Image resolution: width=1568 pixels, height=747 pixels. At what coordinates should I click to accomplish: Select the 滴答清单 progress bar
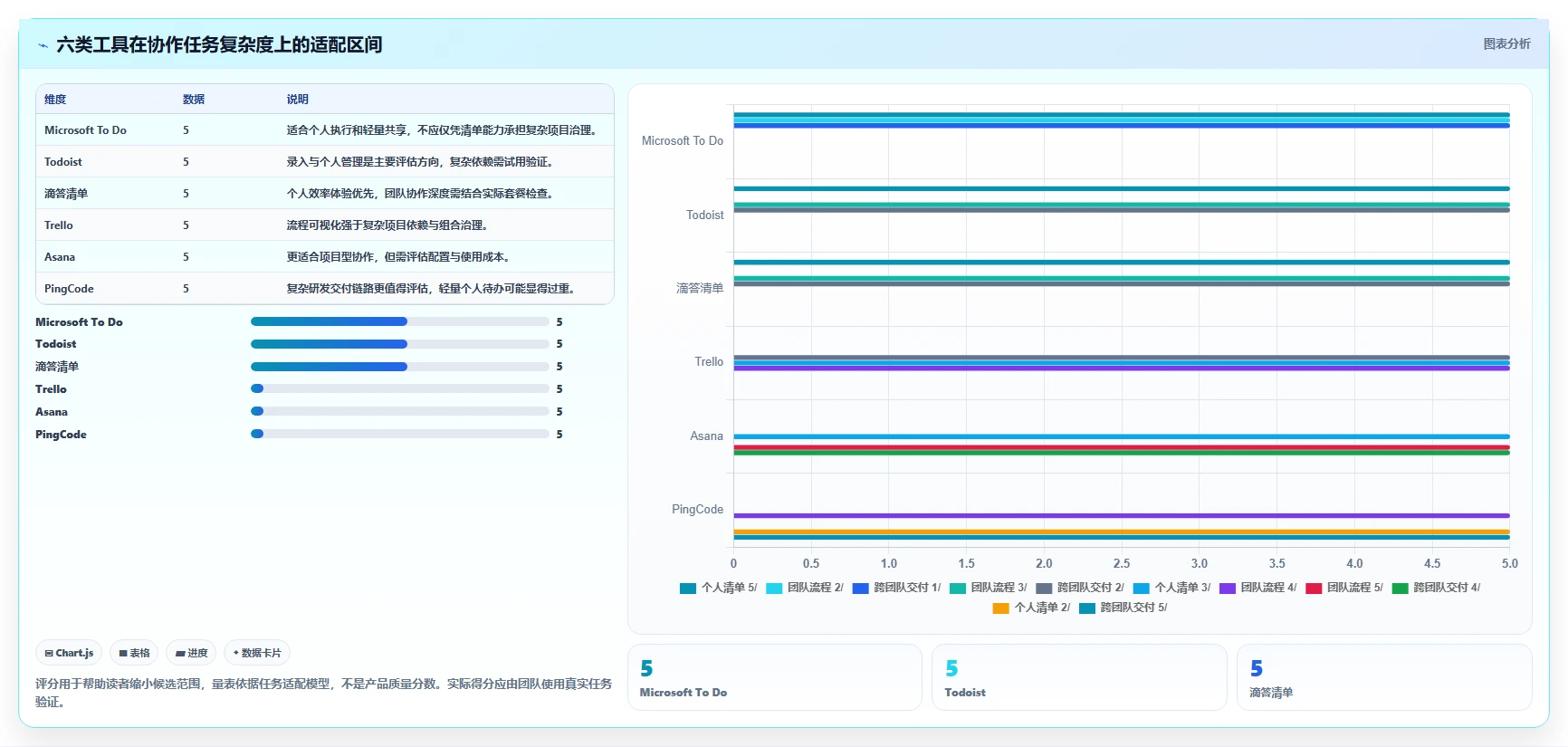point(400,367)
